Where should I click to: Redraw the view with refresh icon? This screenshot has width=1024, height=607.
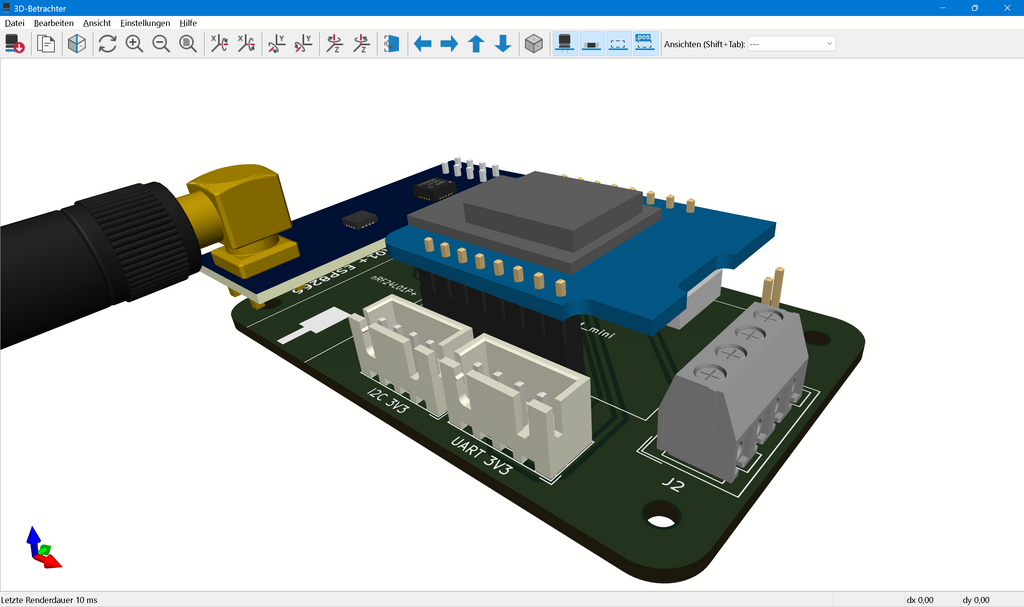[107, 44]
